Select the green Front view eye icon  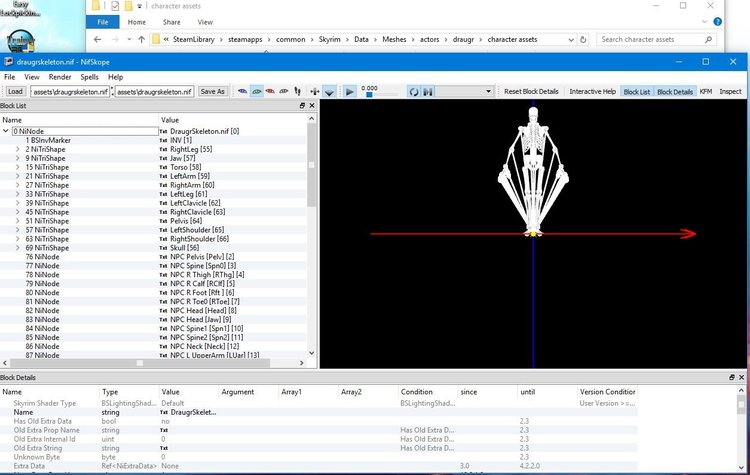pos(256,91)
